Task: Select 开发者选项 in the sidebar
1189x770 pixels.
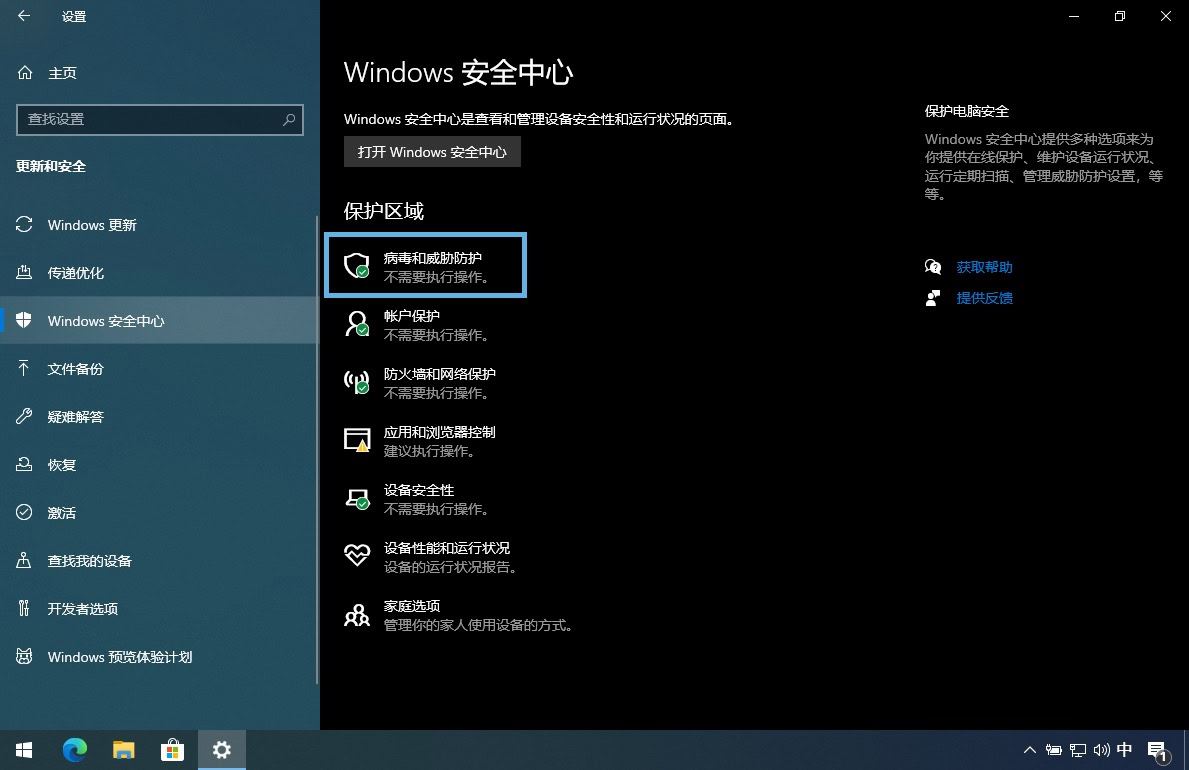Action: click(160, 608)
